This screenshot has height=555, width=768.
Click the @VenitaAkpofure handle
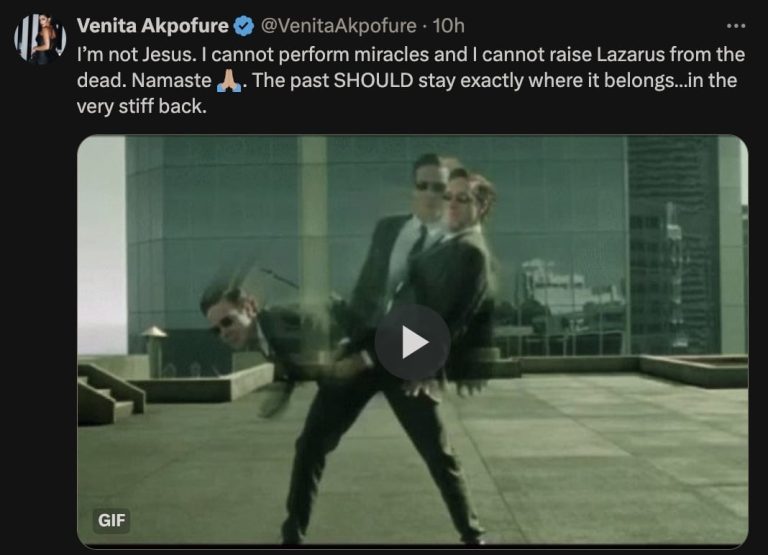[338, 26]
